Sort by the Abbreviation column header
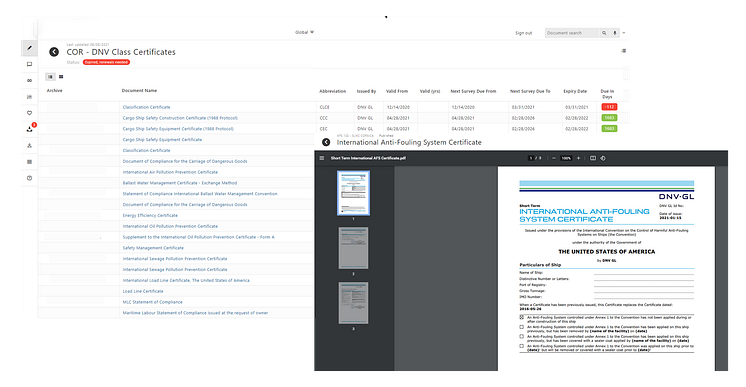Image resolution: width=746 pixels, height=387 pixels. (x=333, y=91)
